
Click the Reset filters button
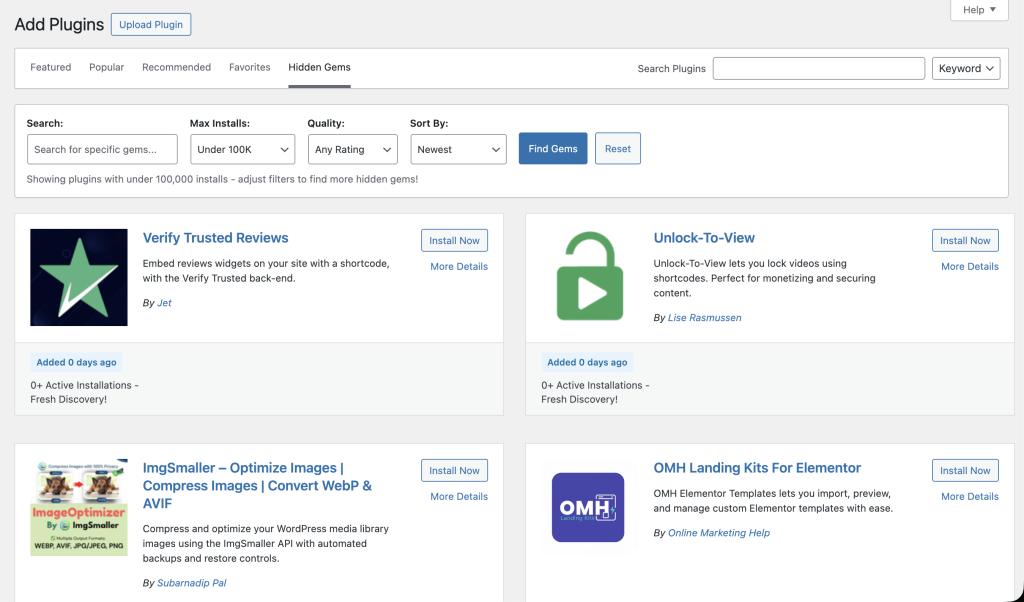[618, 149]
